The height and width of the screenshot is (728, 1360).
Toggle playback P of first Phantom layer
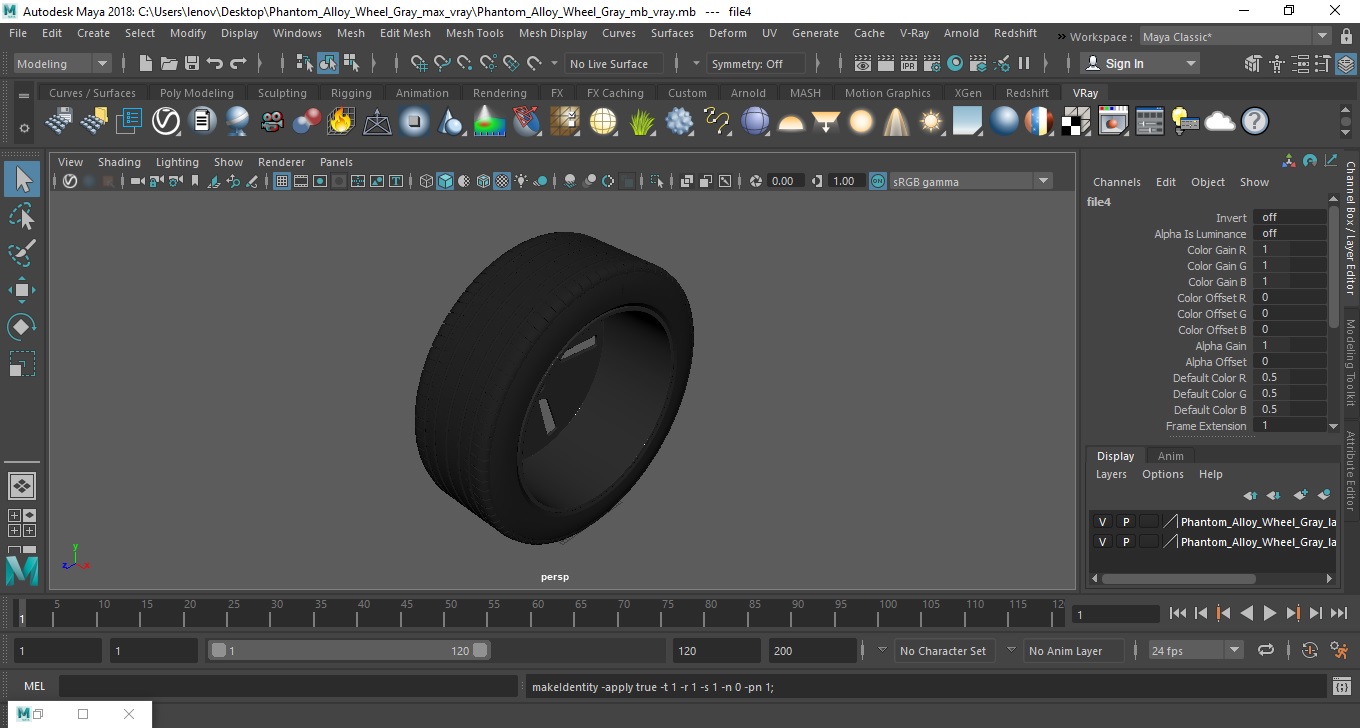pyautogui.click(x=1126, y=522)
